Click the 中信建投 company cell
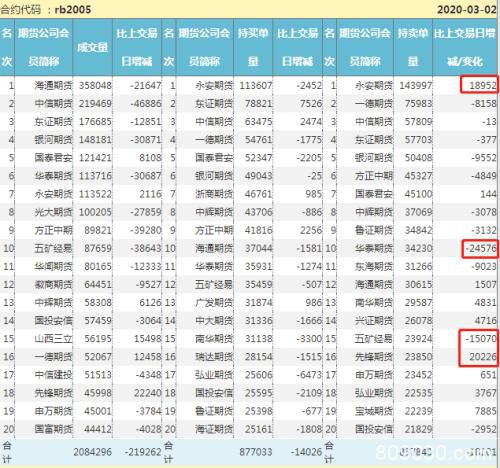The image size is (500, 468). [53, 375]
